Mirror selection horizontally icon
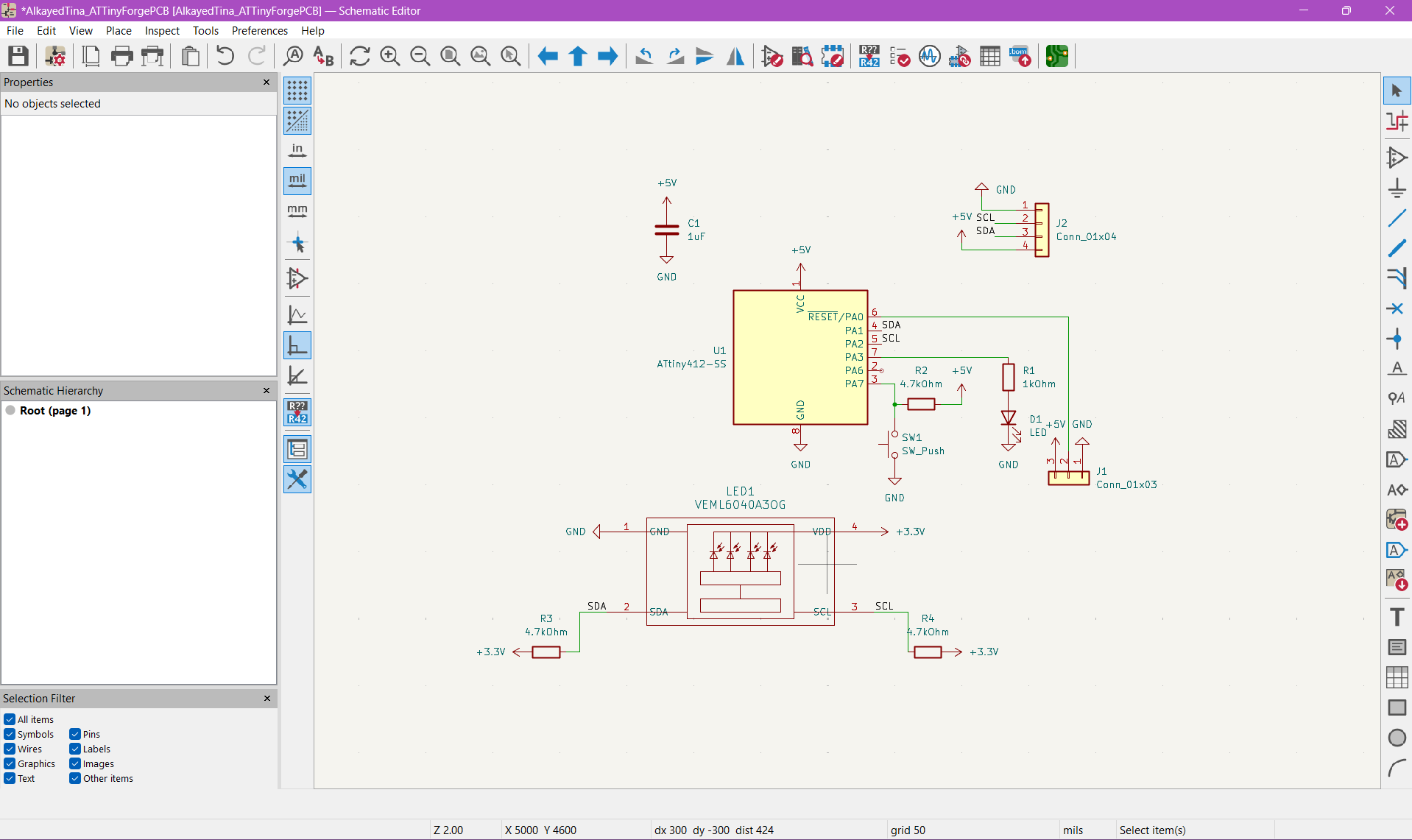The image size is (1412, 840). [x=735, y=56]
